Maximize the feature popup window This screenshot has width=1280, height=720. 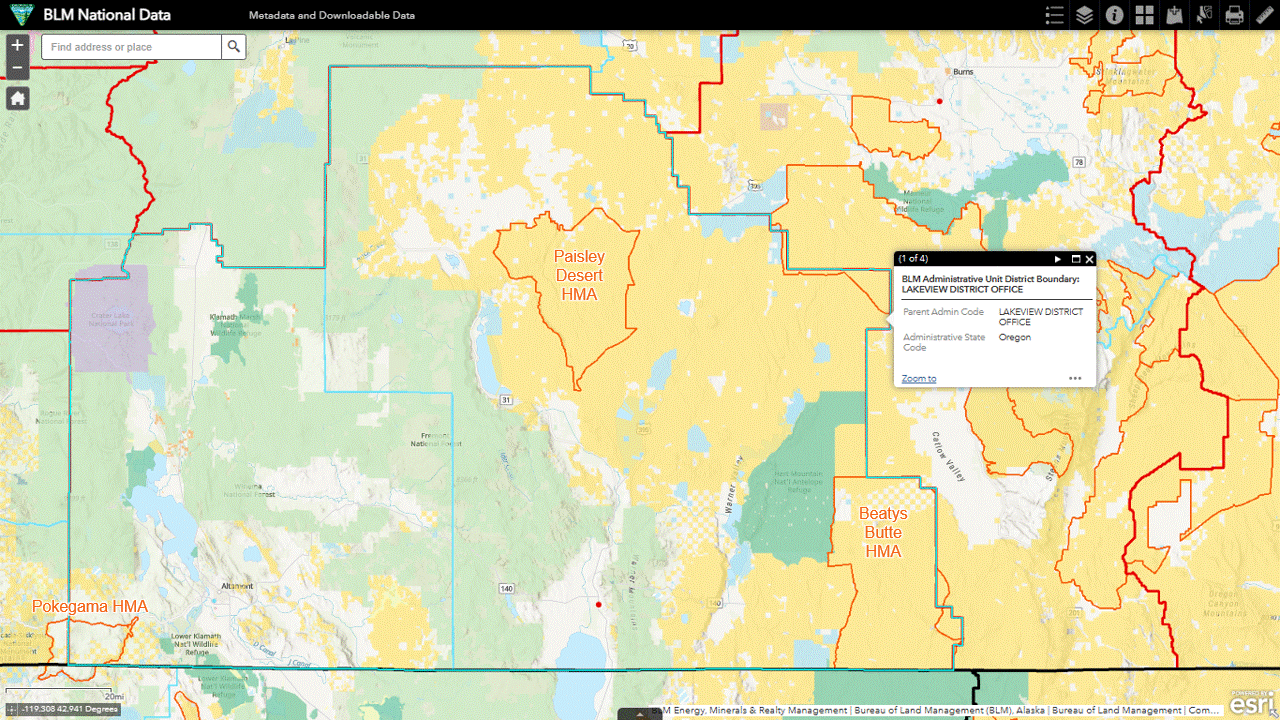pos(1075,259)
